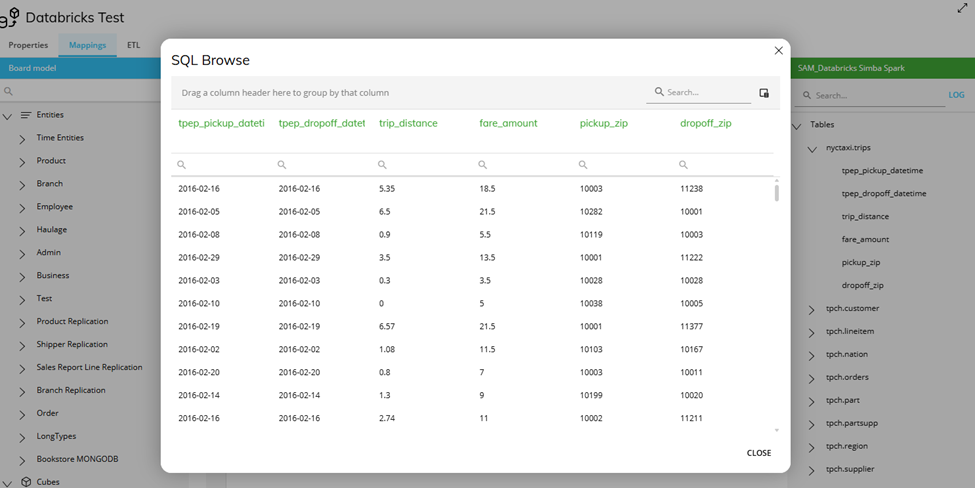Click the grid vertical scrollbar thumb
The image size is (975, 488).
coord(777,193)
